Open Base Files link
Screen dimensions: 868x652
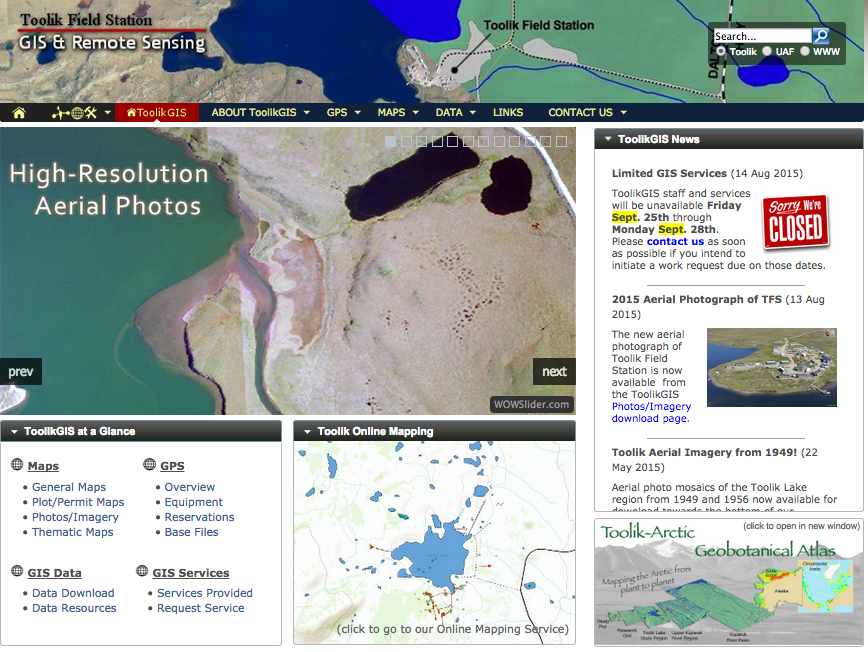192,532
